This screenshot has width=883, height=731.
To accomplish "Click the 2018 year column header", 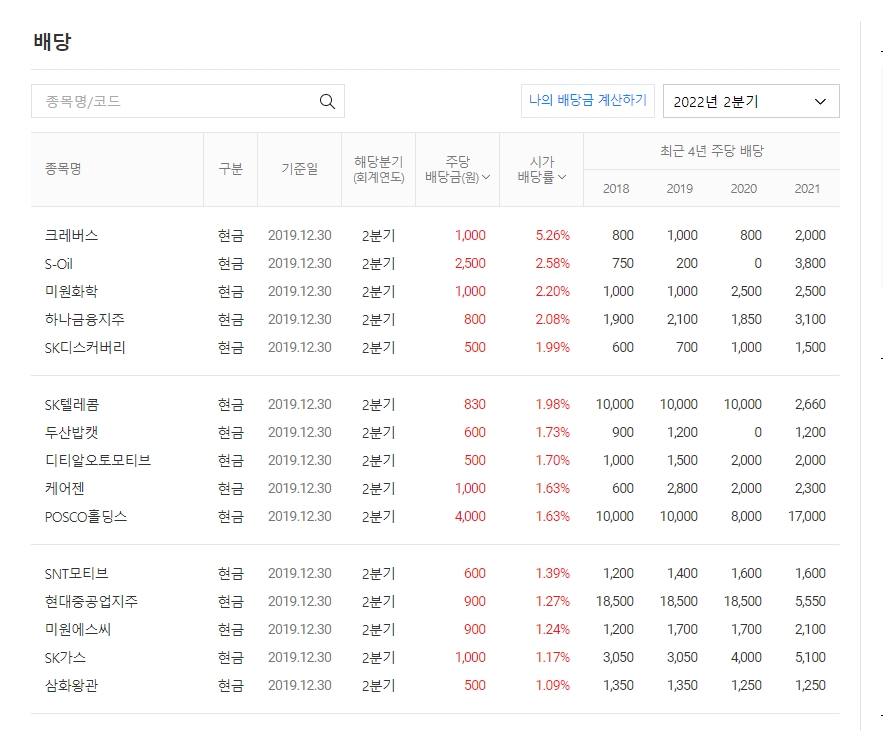I will click(616, 189).
